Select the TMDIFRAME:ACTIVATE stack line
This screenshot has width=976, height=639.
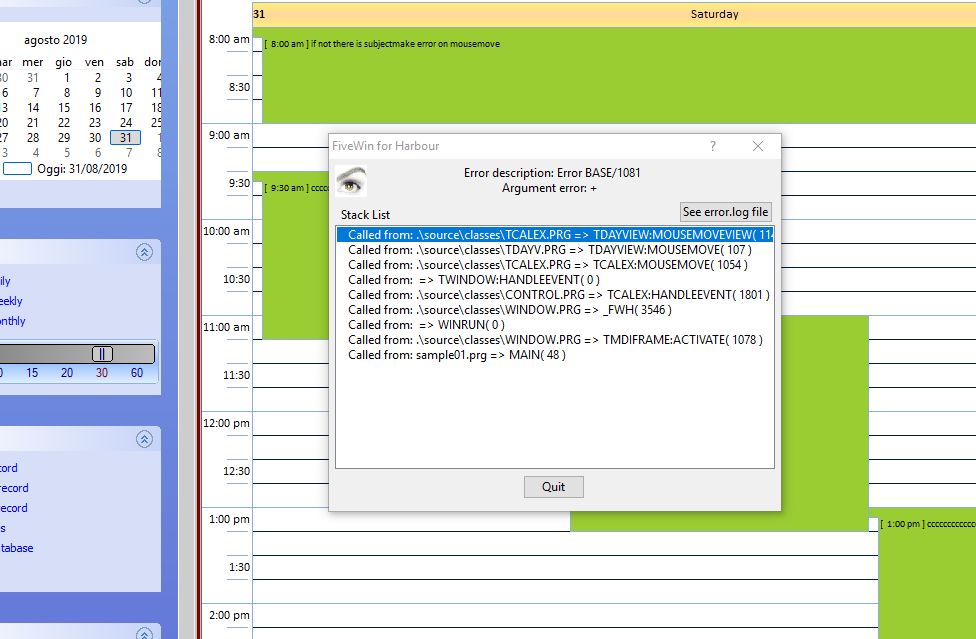(x=555, y=340)
